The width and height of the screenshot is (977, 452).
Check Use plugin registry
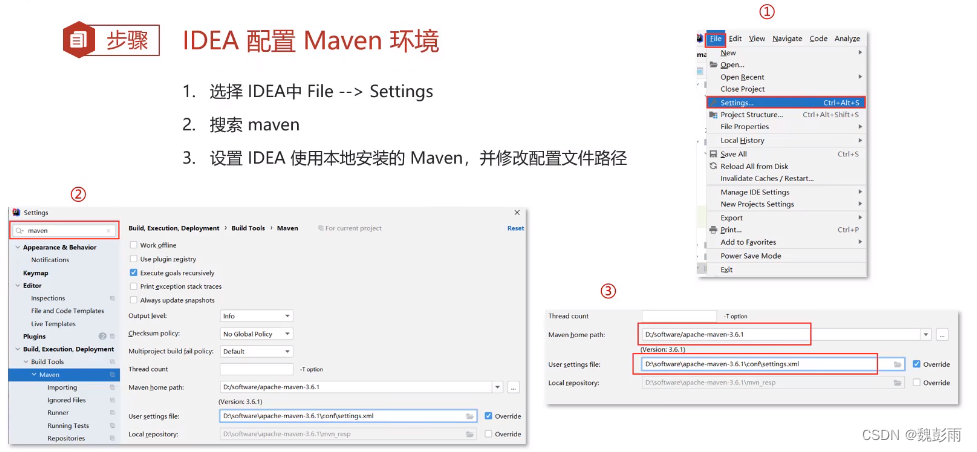(x=133, y=259)
